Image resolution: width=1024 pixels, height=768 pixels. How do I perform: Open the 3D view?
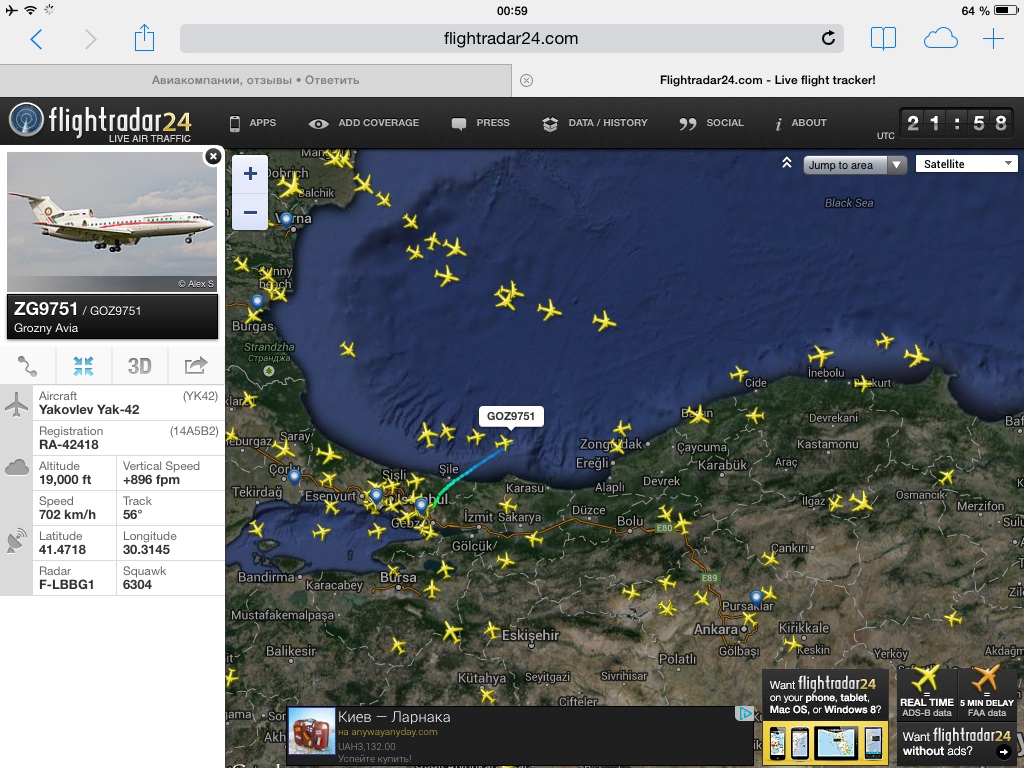140,366
